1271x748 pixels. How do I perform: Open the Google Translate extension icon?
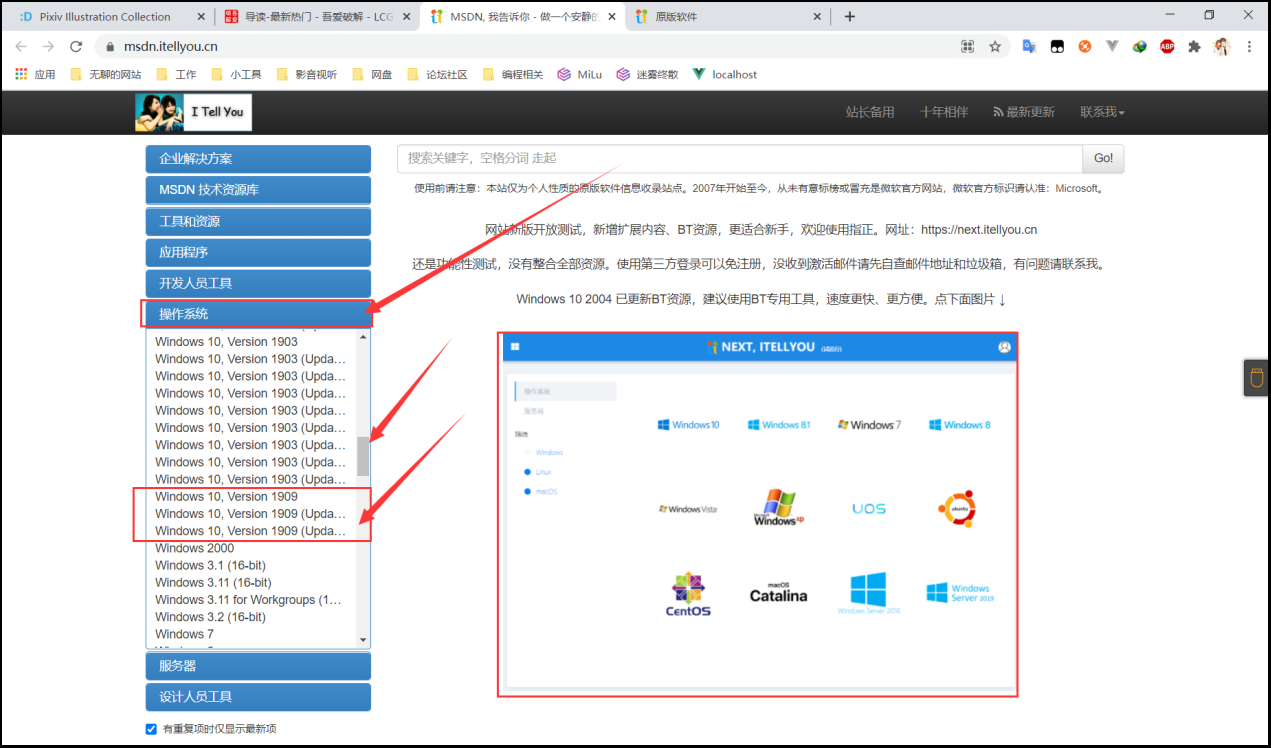point(1028,47)
